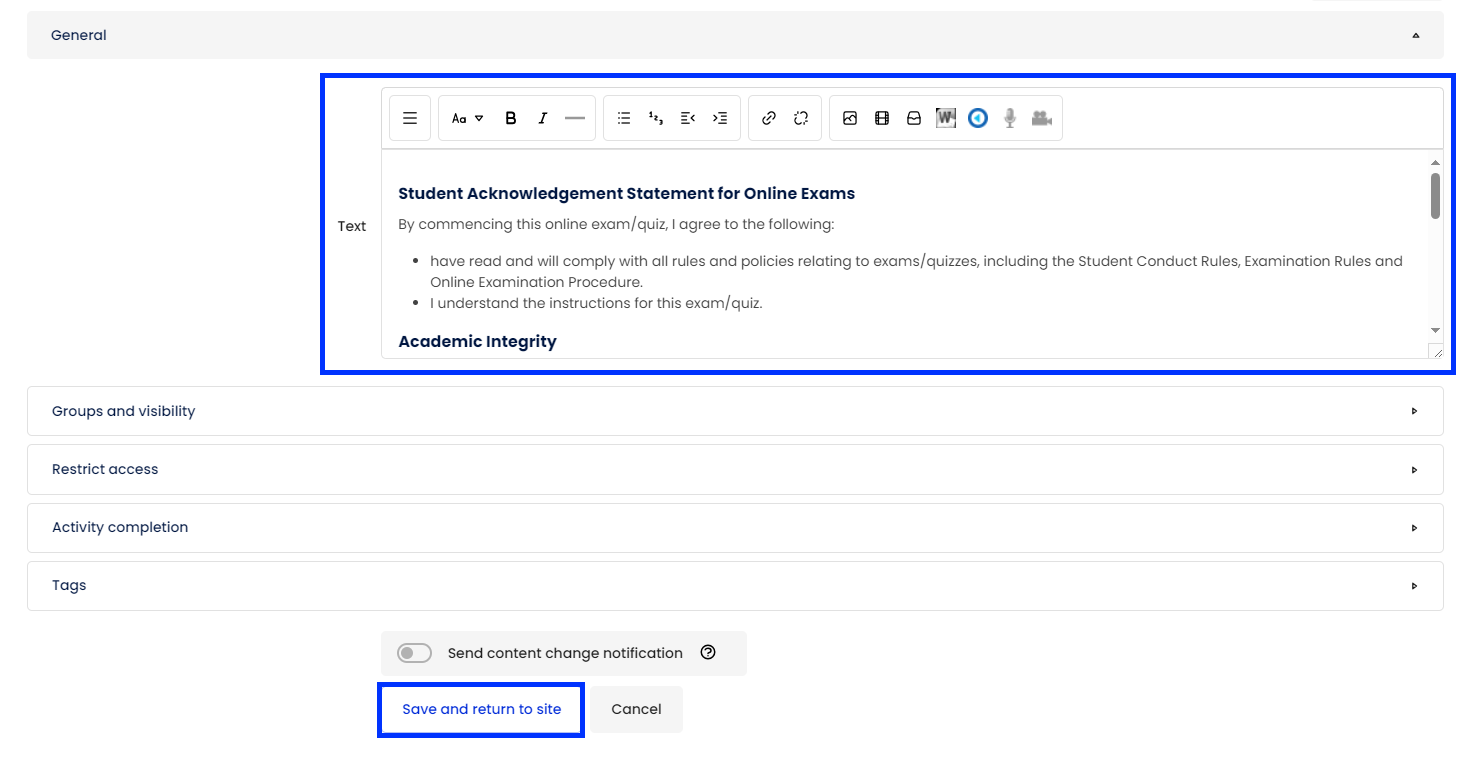Image resolution: width=1470 pixels, height=769 pixels.
Task: Toggle bold formatting
Action: (511, 118)
